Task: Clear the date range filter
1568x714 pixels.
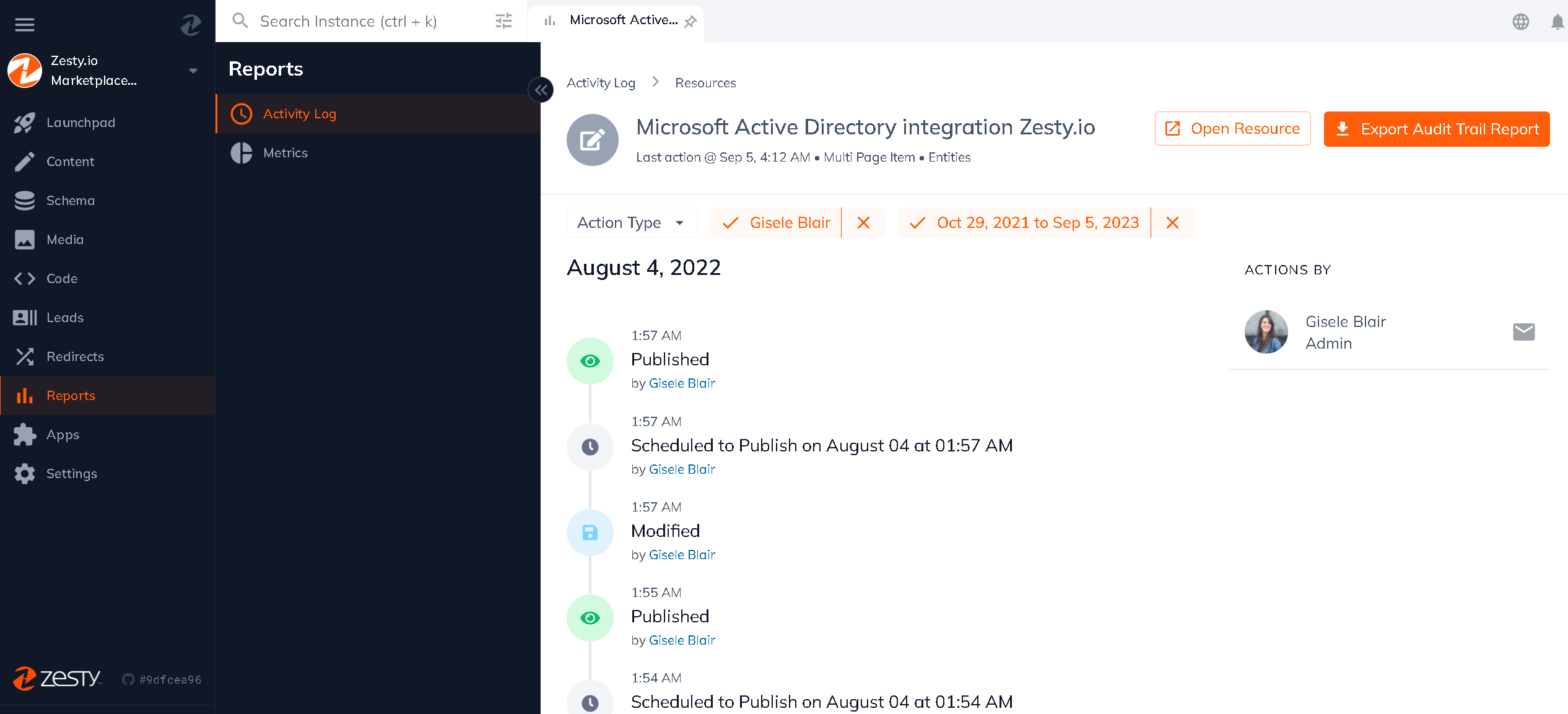Action: (x=1172, y=222)
